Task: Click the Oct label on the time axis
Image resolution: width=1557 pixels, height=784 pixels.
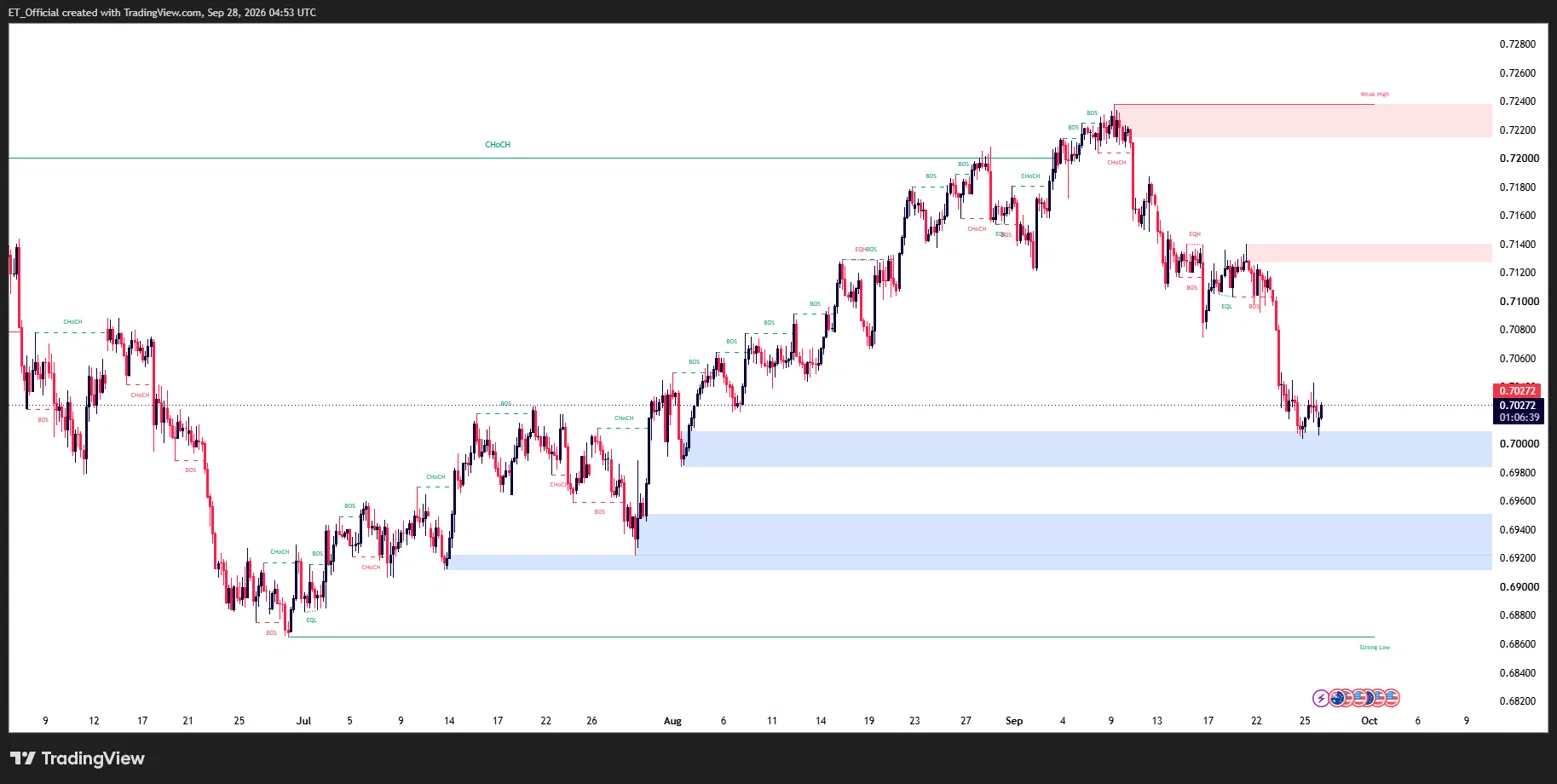Action: pyautogui.click(x=1369, y=720)
